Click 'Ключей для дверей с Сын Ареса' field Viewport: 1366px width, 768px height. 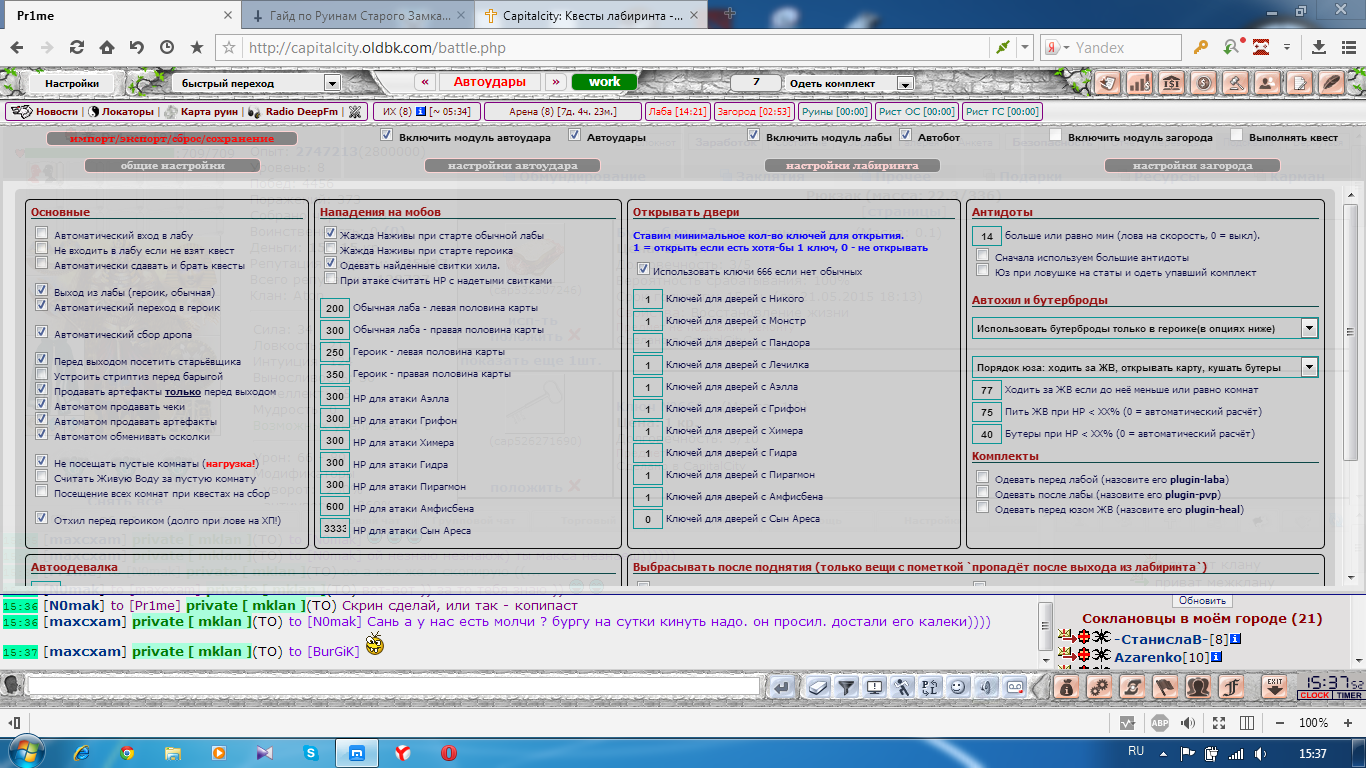pyautogui.click(x=648, y=519)
